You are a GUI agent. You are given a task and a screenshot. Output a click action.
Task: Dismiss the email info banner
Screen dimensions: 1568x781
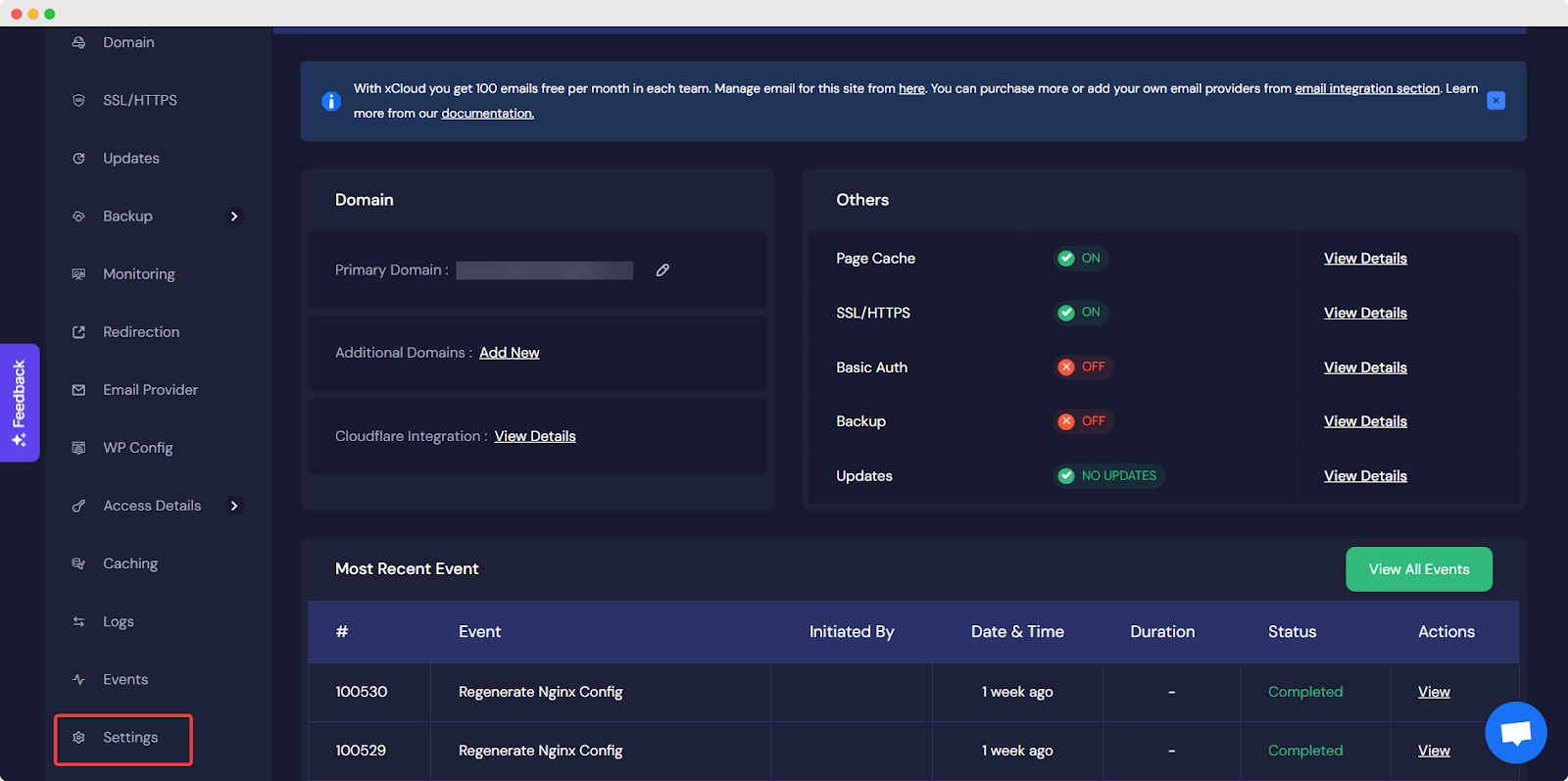[1495, 101]
